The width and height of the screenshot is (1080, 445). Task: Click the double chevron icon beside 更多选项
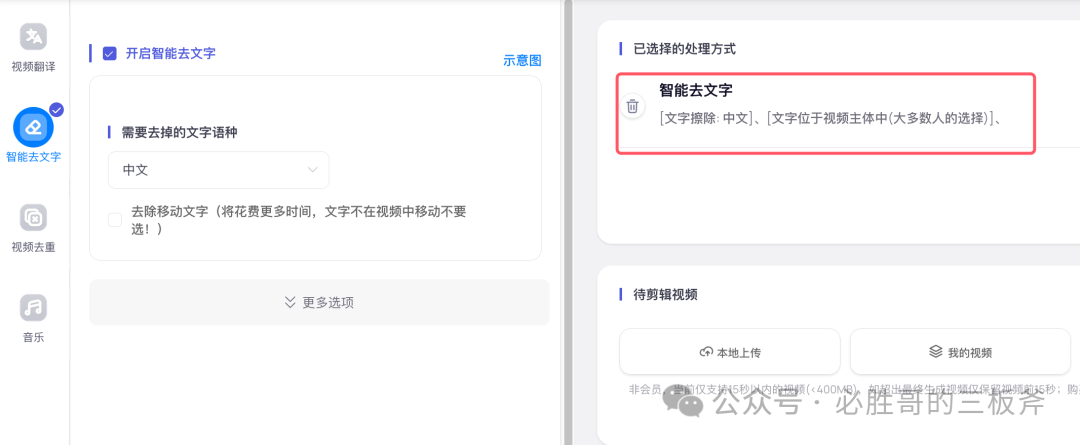click(x=290, y=302)
